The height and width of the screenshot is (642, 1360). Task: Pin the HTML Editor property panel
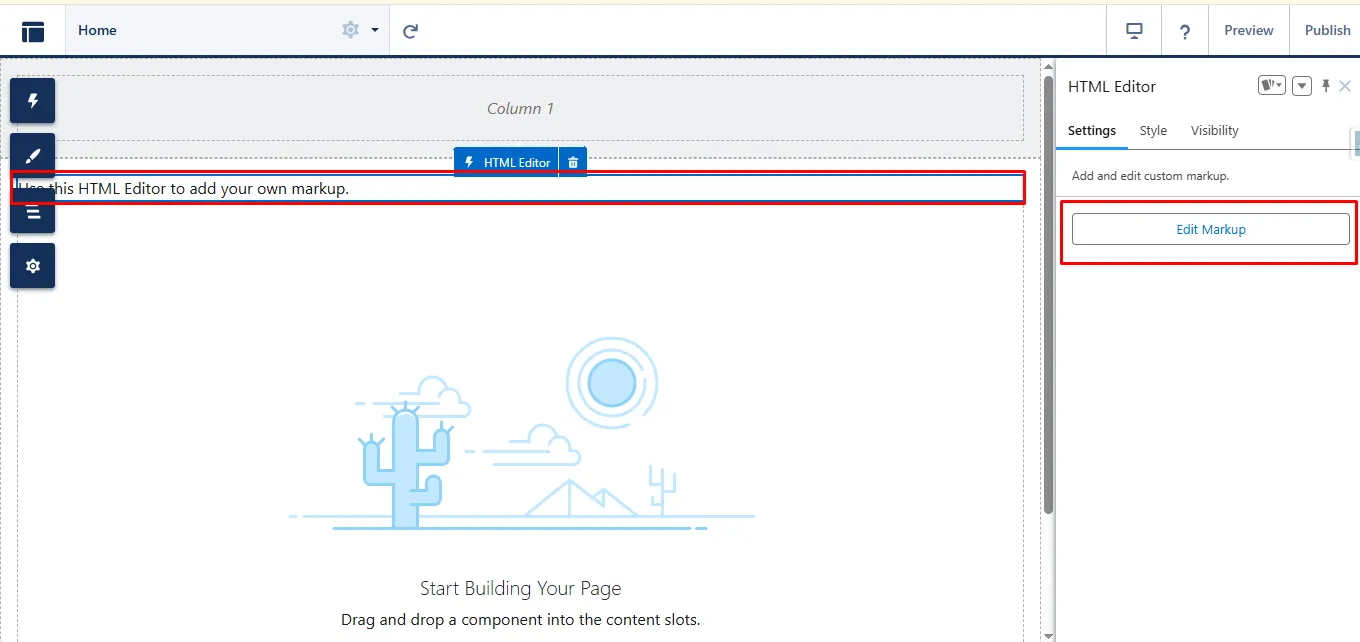(x=1326, y=86)
